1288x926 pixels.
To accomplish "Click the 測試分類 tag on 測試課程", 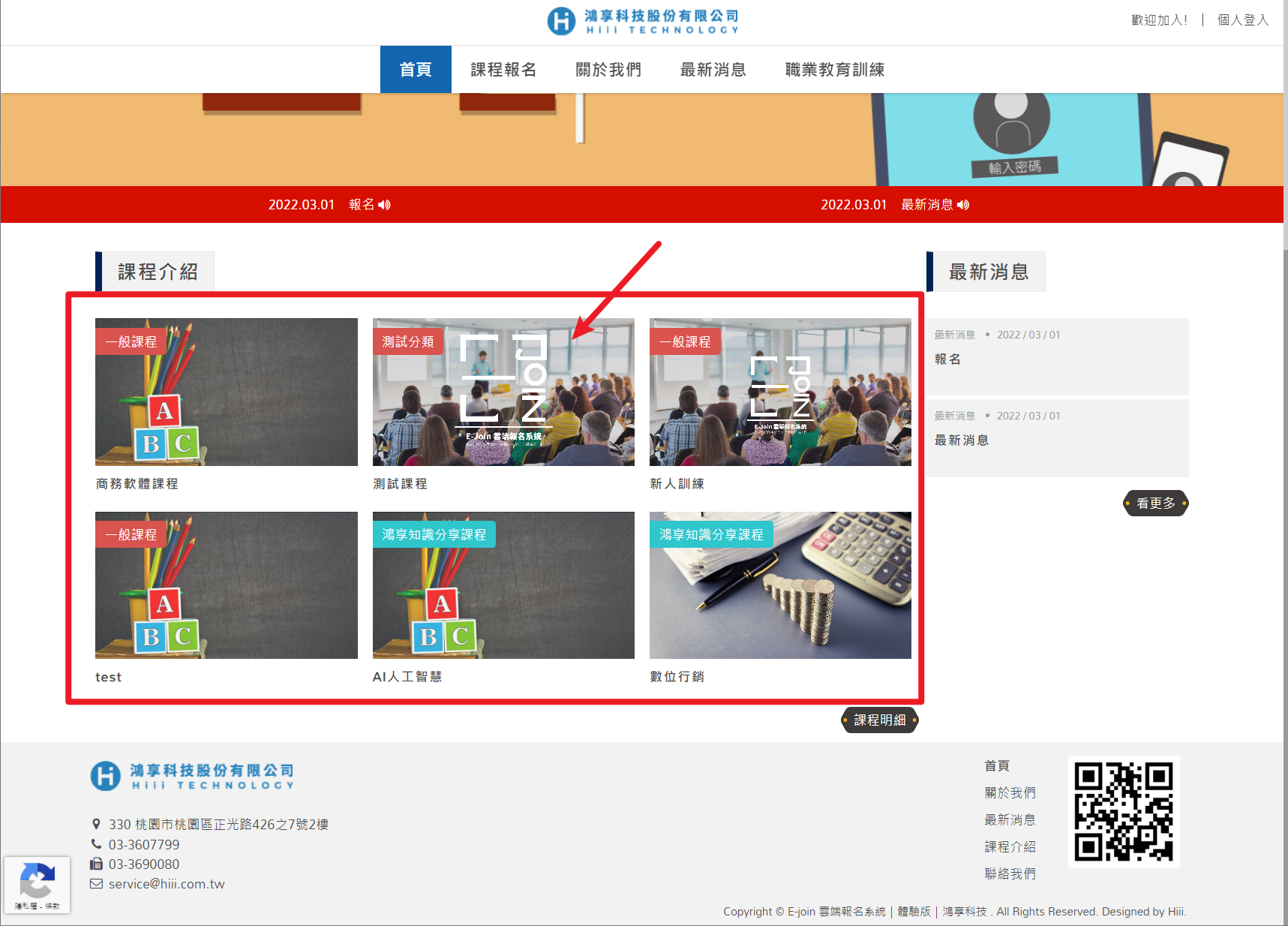I will [408, 342].
